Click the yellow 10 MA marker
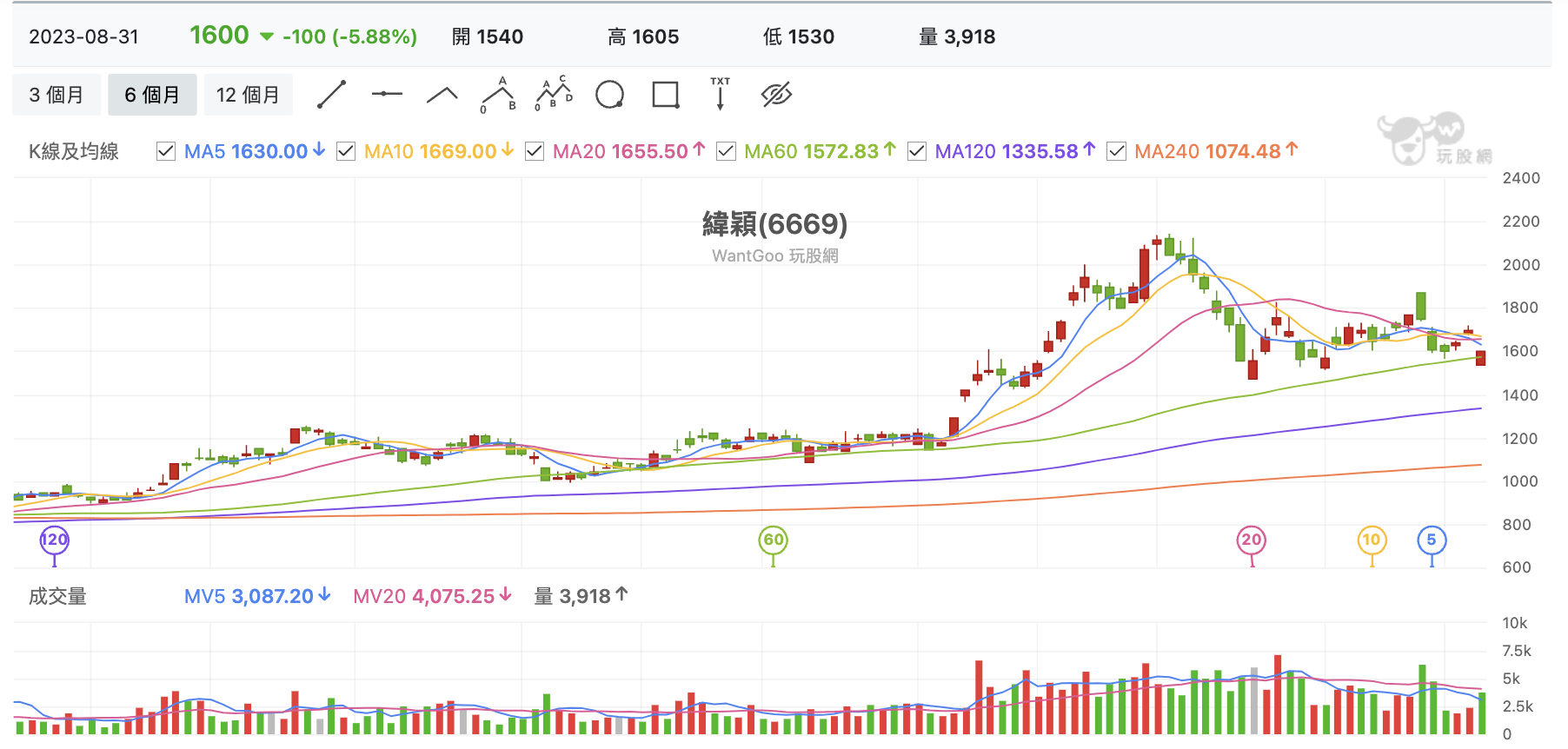The image size is (1568, 749). click(x=1372, y=540)
